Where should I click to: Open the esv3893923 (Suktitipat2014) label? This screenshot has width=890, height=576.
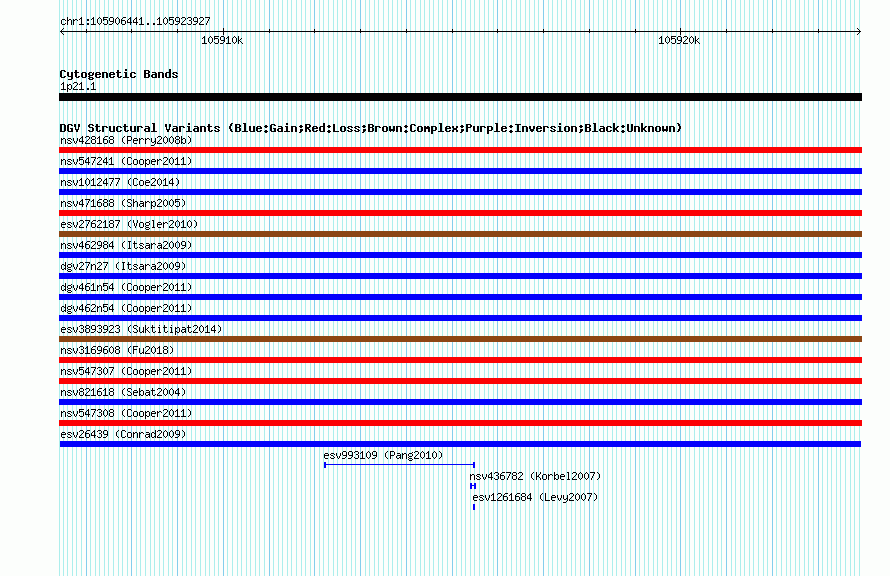click(x=141, y=329)
